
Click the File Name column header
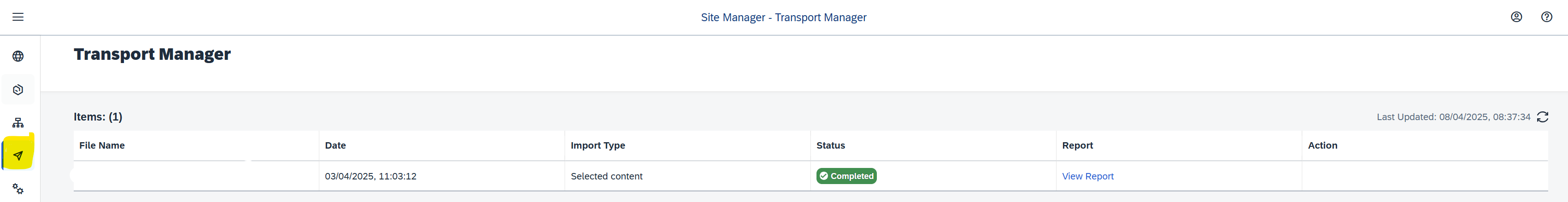102,145
